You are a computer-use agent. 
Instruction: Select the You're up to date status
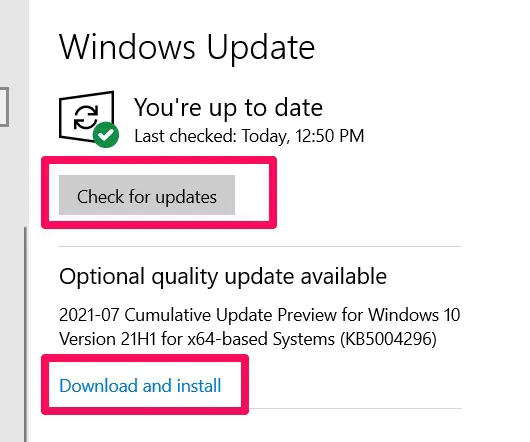(228, 107)
